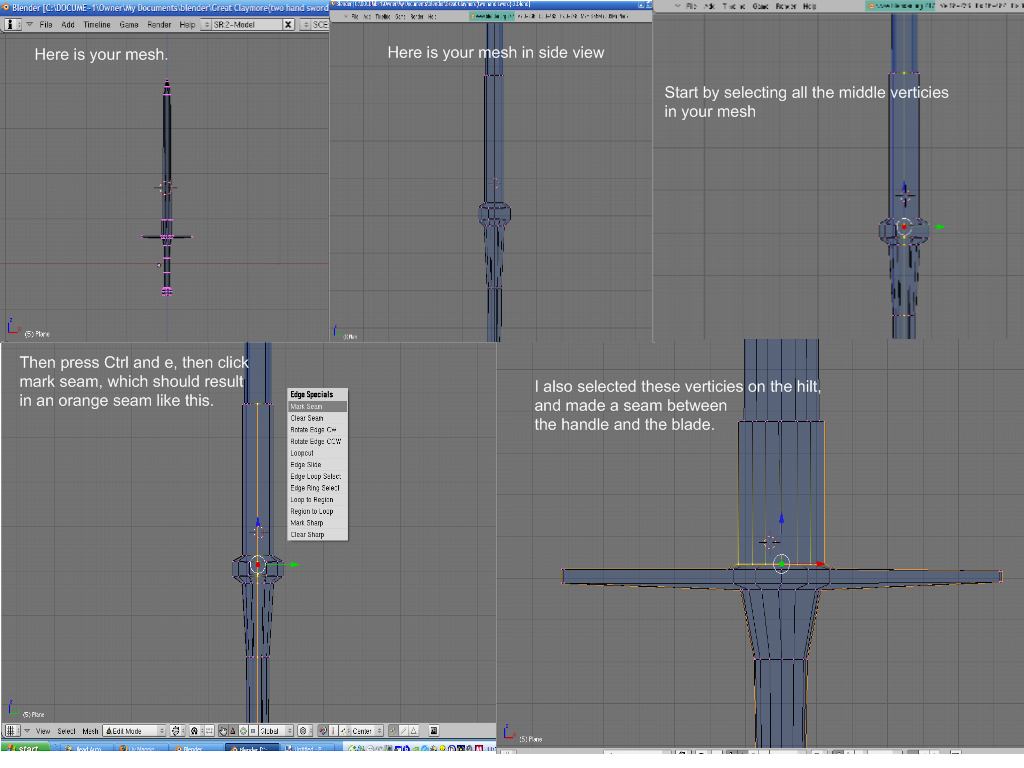
Task: Open the Add menu
Action: [x=68, y=25]
